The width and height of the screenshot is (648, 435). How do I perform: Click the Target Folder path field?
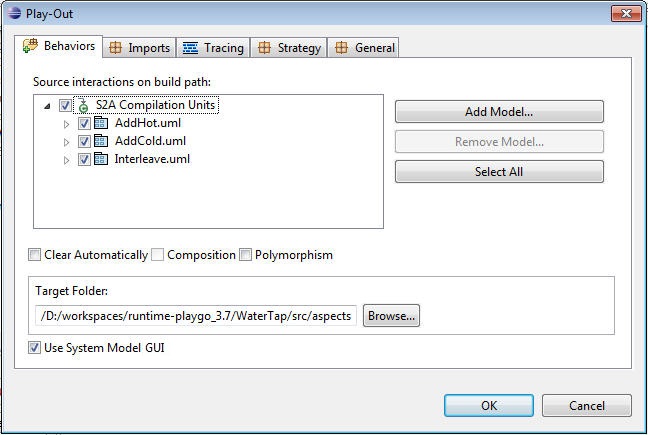coord(196,316)
